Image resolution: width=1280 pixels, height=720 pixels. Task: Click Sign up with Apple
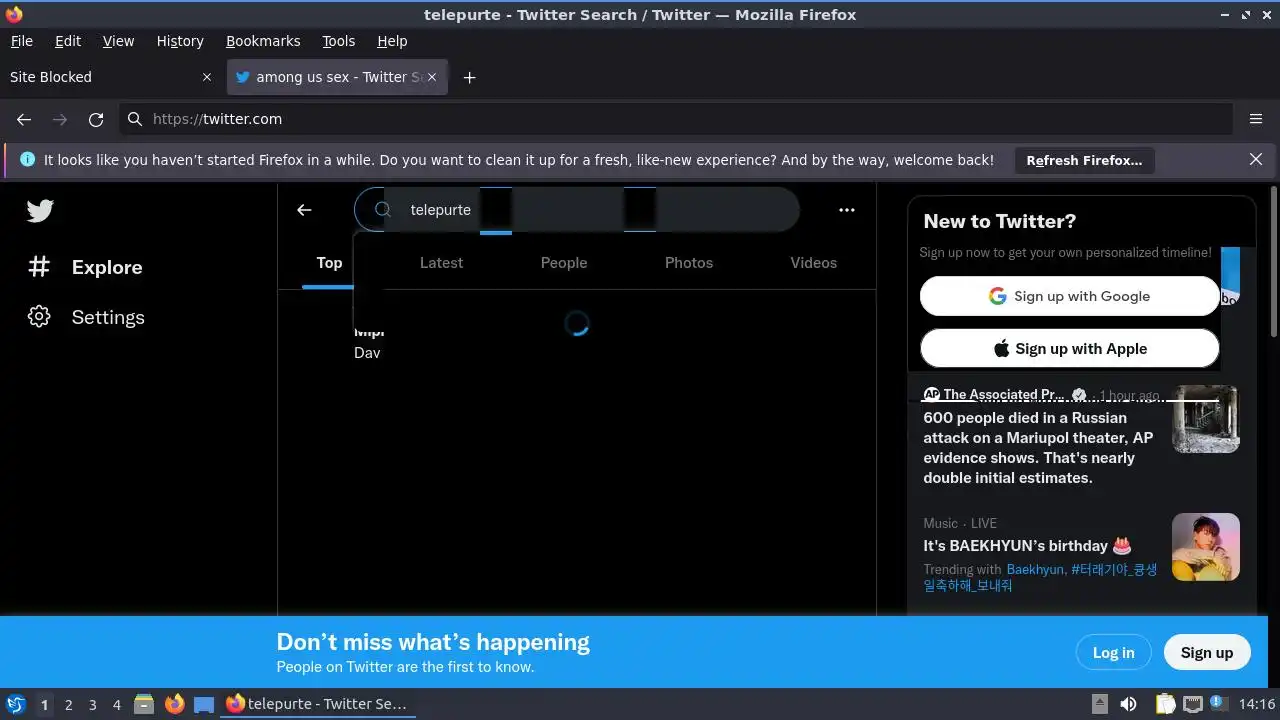coord(1069,349)
